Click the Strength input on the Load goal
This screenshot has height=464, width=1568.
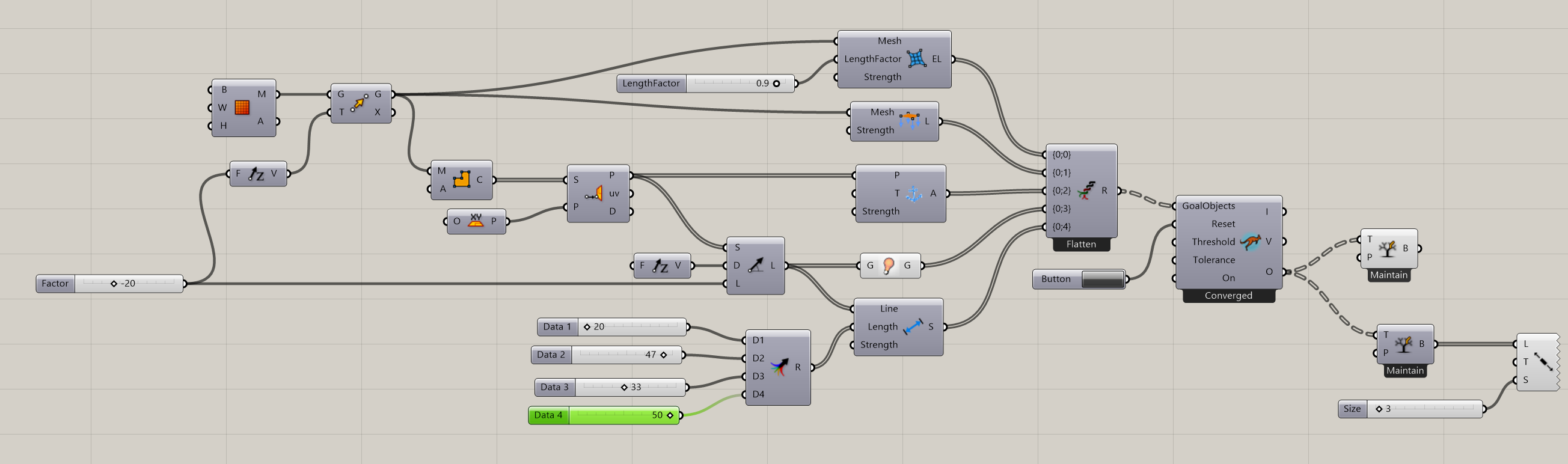click(x=875, y=130)
